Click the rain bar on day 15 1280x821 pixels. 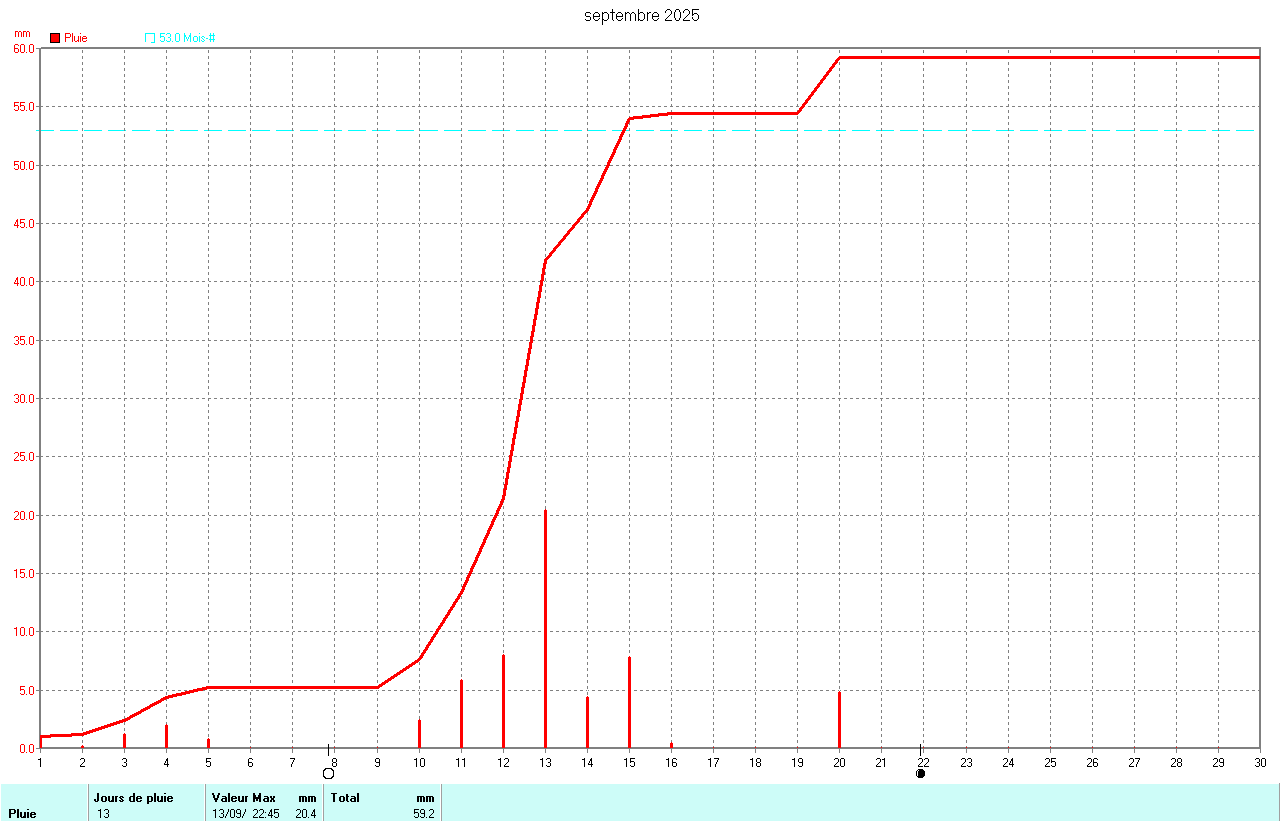629,703
